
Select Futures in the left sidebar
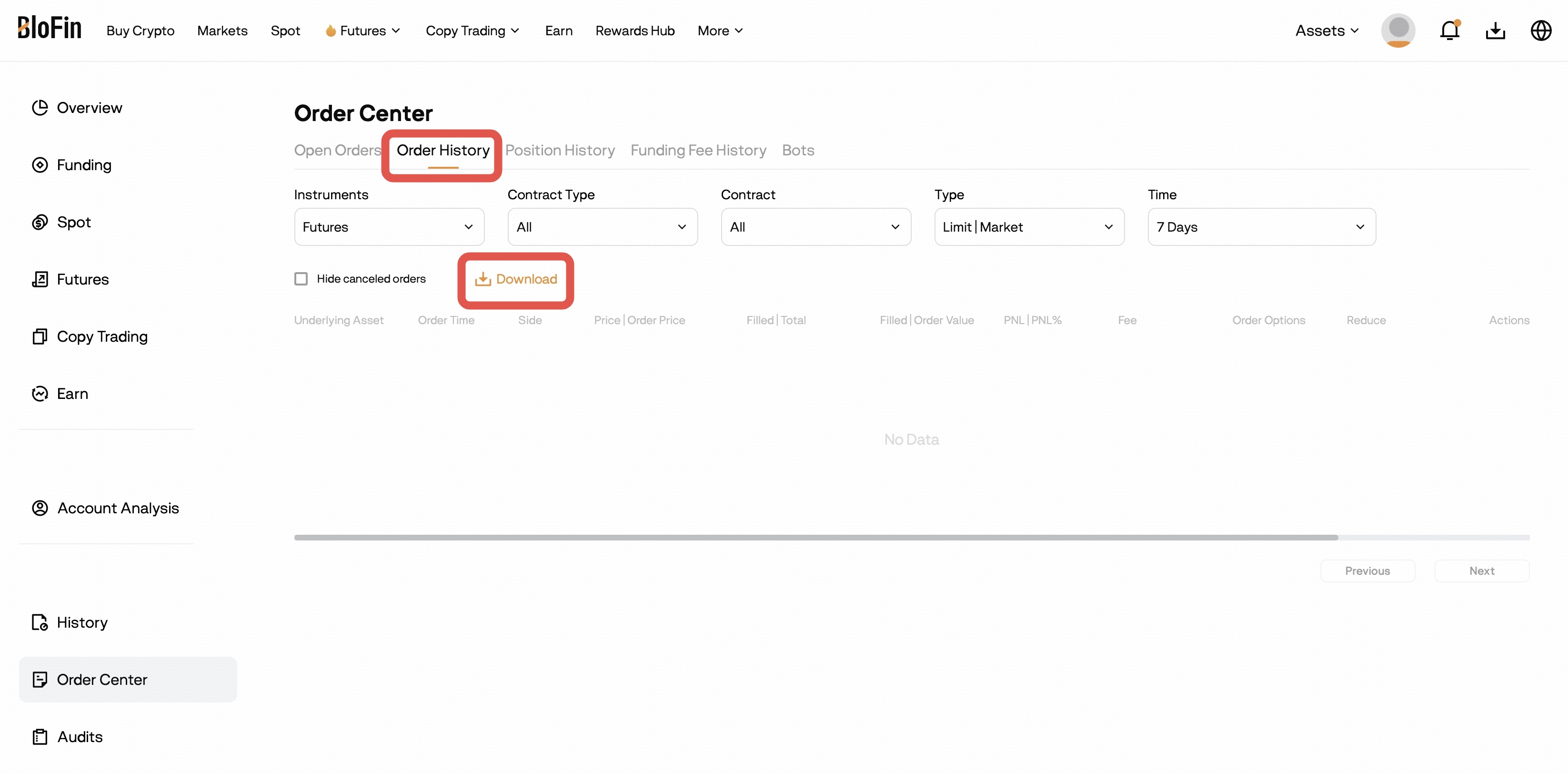pos(84,279)
